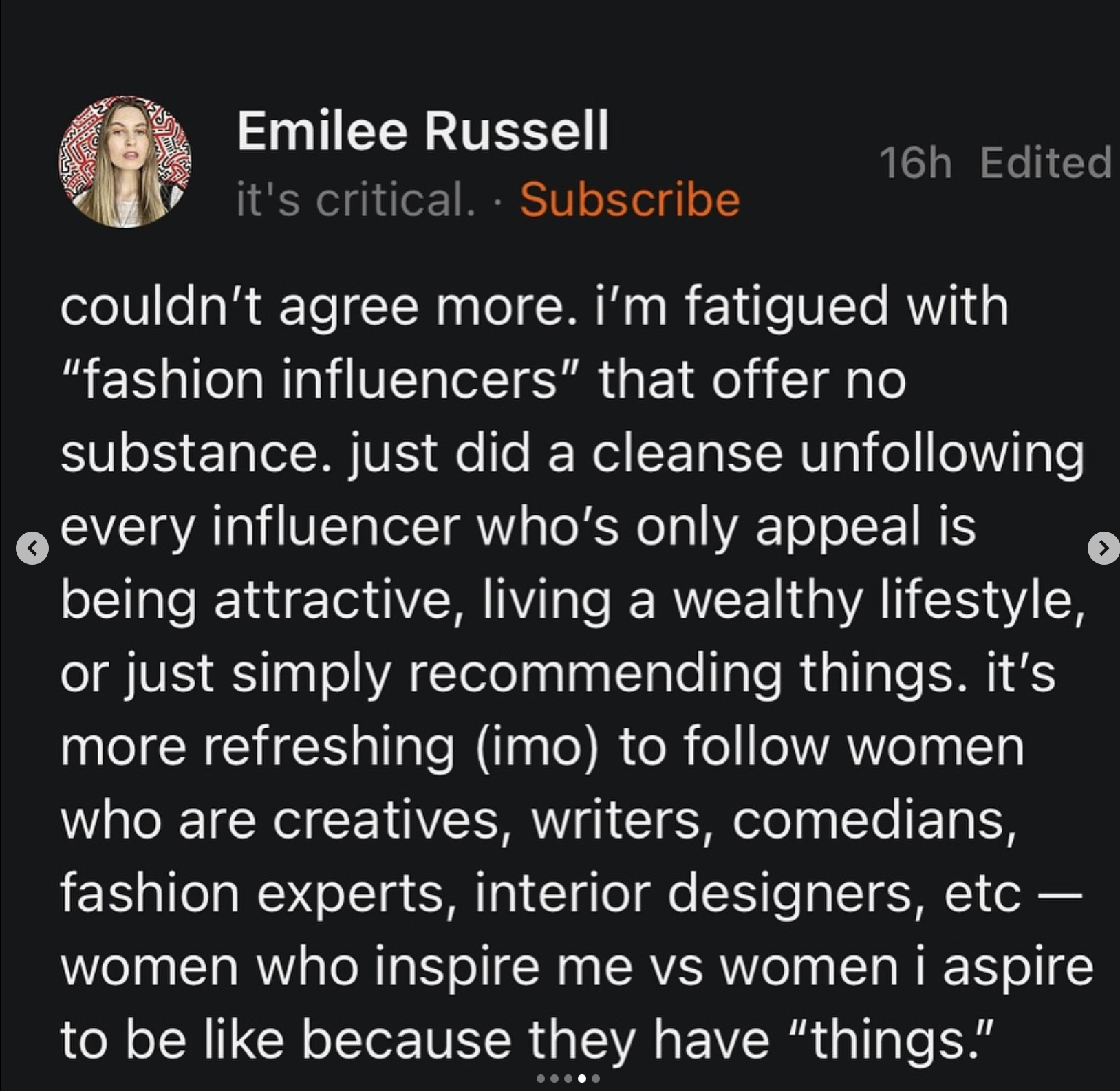
Task: Select the second carousel dot
Action: (x=554, y=1079)
